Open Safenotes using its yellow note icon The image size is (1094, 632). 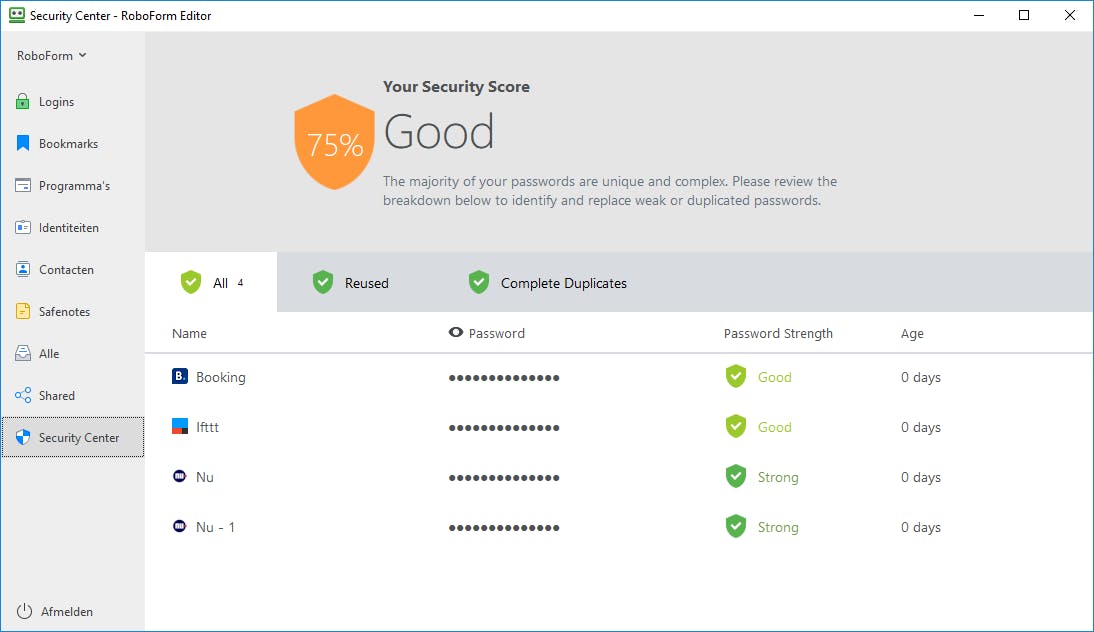pos(22,312)
